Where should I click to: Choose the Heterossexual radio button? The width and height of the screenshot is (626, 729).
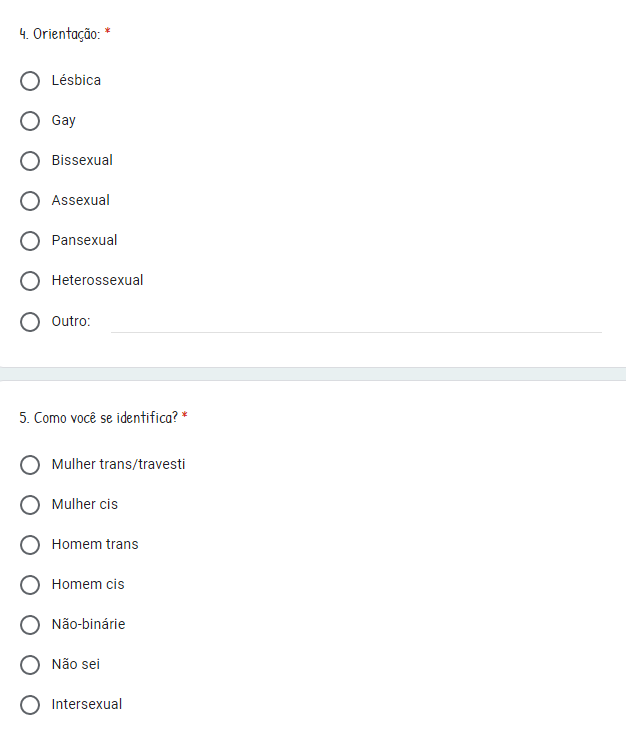(30, 280)
